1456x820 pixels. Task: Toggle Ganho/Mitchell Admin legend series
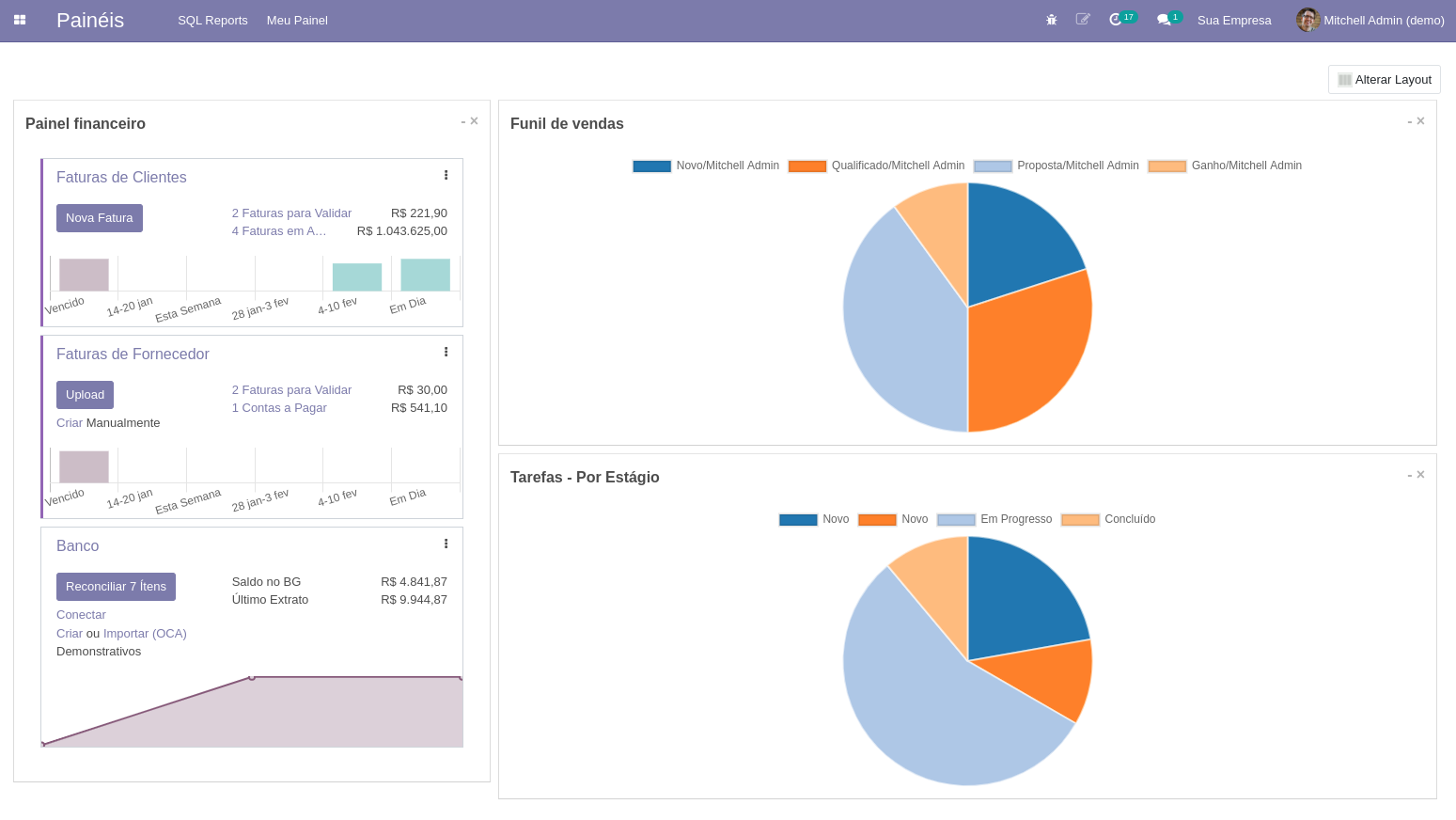[x=1225, y=166]
